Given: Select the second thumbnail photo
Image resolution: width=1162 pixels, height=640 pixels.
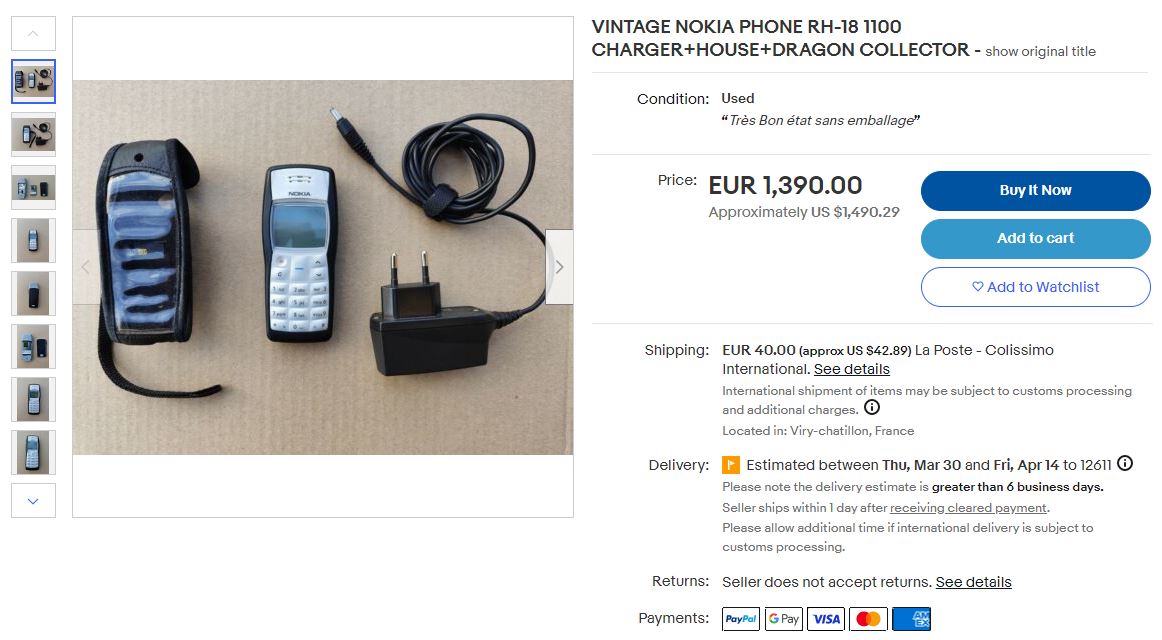Looking at the screenshot, I should 33,134.
